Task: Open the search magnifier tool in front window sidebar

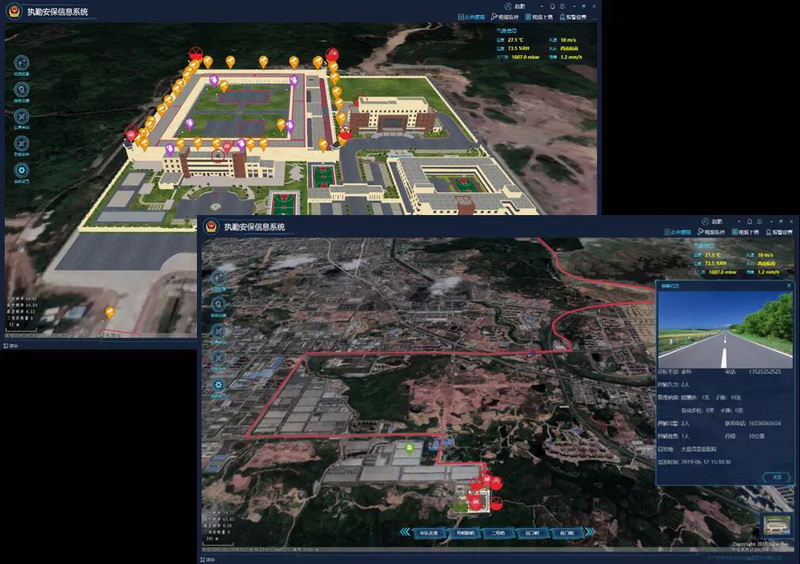Action: pyautogui.click(x=218, y=305)
